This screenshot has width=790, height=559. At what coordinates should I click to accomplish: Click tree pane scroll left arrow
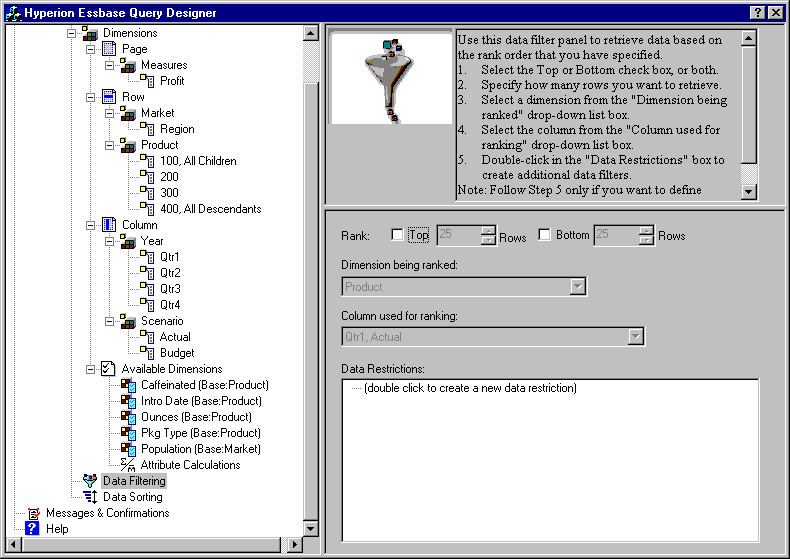pyautogui.click(x=14, y=544)
